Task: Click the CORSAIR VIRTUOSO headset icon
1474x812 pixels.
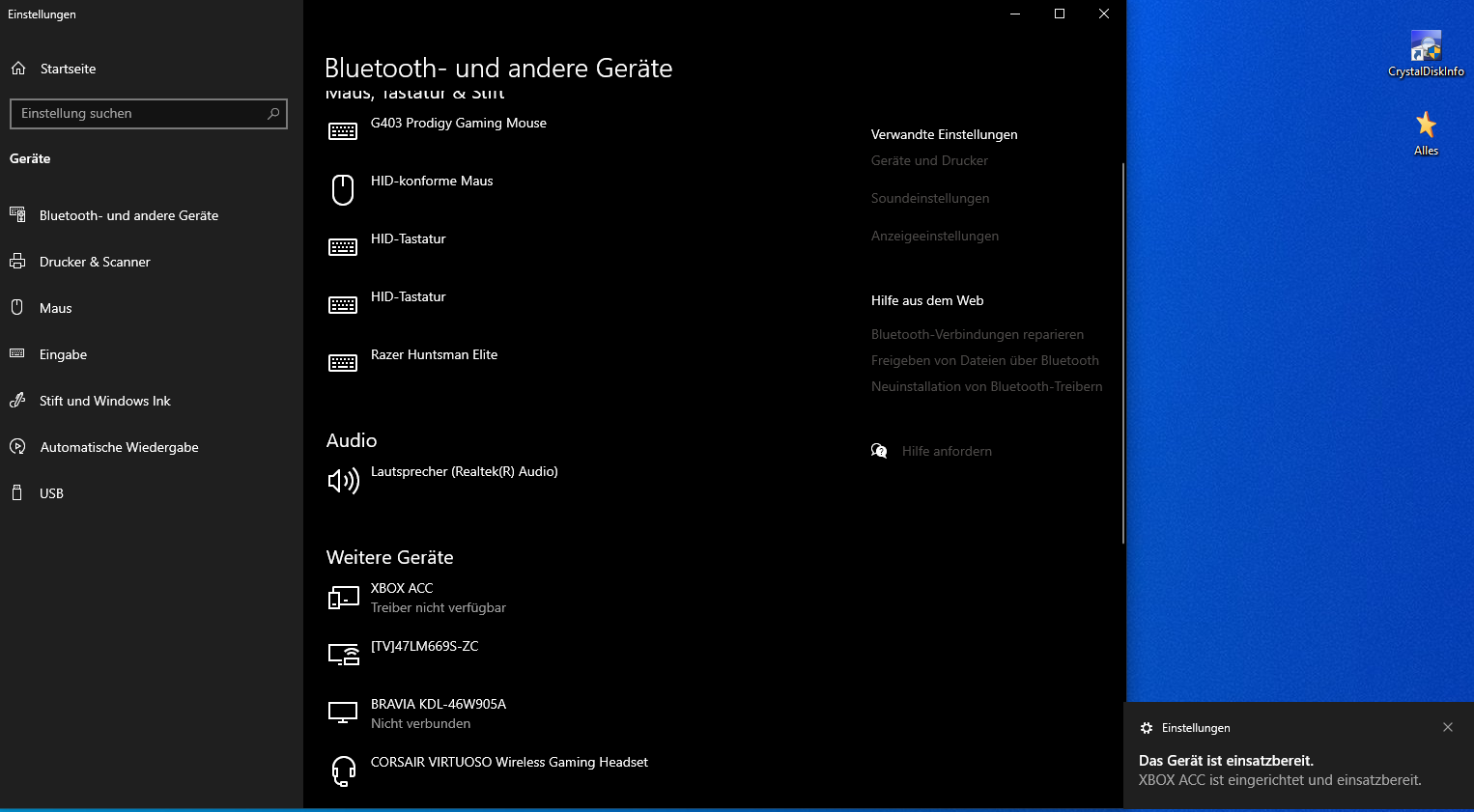Action: point(344,771)
